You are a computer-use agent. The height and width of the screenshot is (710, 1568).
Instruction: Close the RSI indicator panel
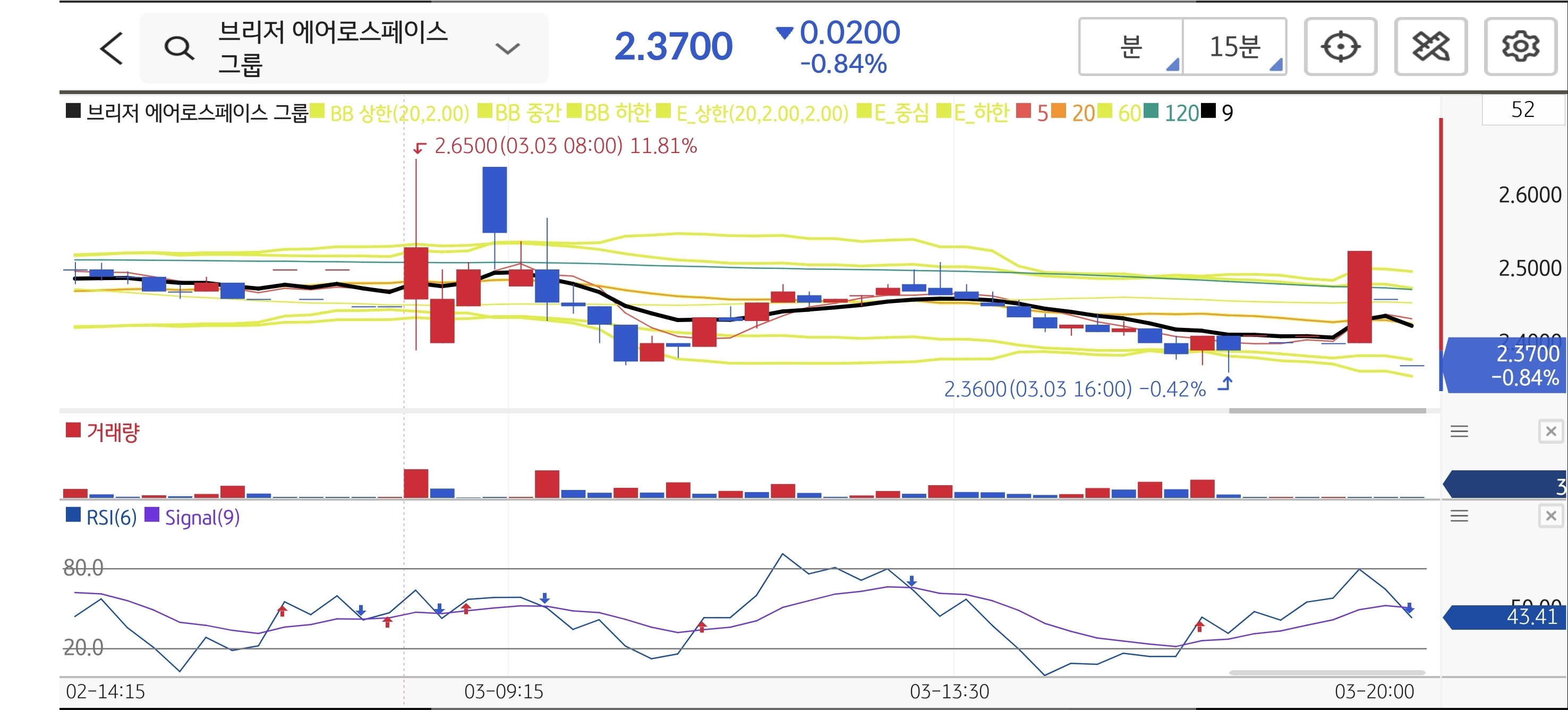point(1550,517)
